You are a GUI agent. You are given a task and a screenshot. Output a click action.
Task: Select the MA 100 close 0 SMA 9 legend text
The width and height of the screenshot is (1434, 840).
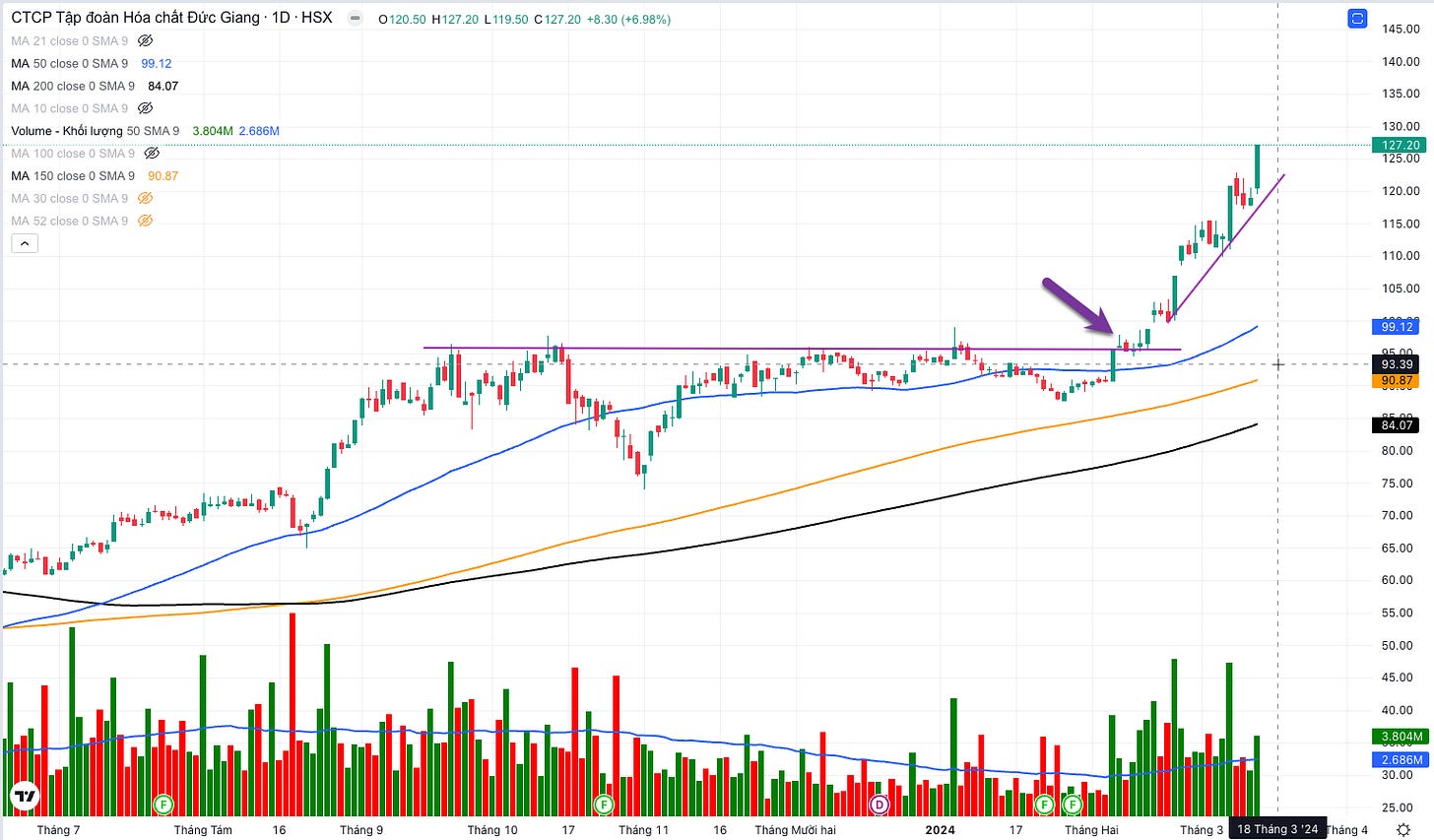[73, 154]
